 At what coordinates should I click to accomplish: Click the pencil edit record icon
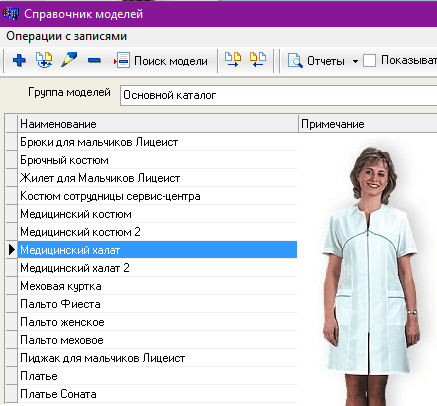[x=69, y=60]
